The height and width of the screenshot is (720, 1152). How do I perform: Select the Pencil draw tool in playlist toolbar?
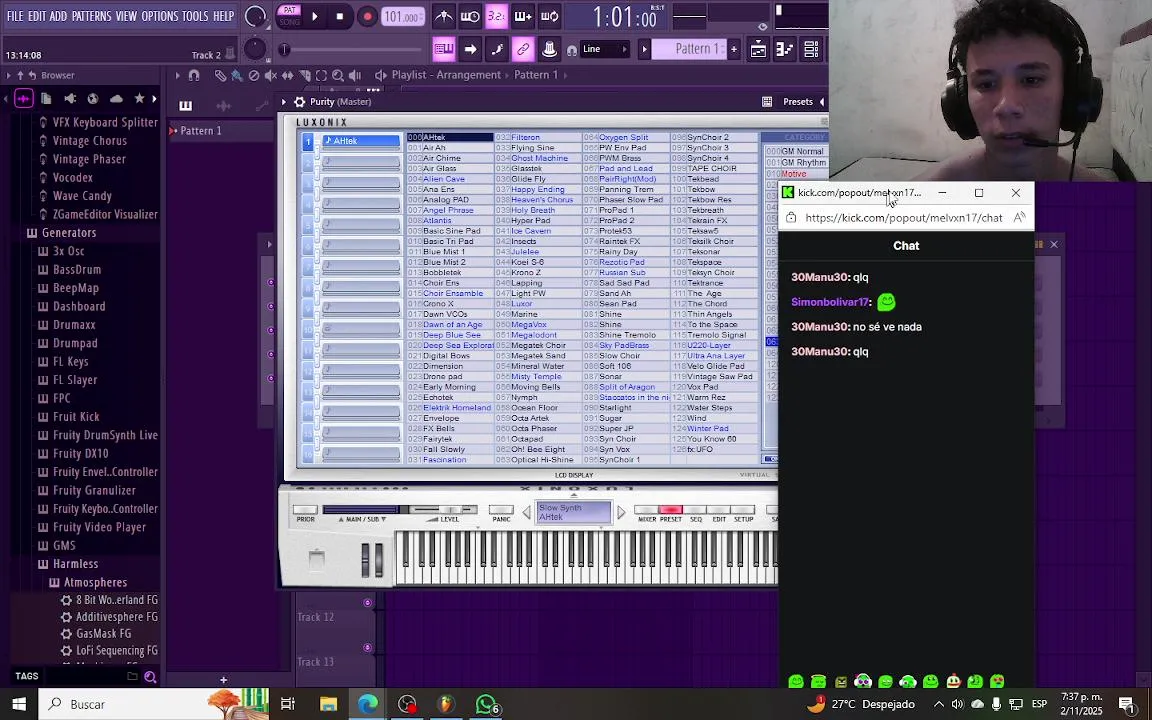click(220, 75)
